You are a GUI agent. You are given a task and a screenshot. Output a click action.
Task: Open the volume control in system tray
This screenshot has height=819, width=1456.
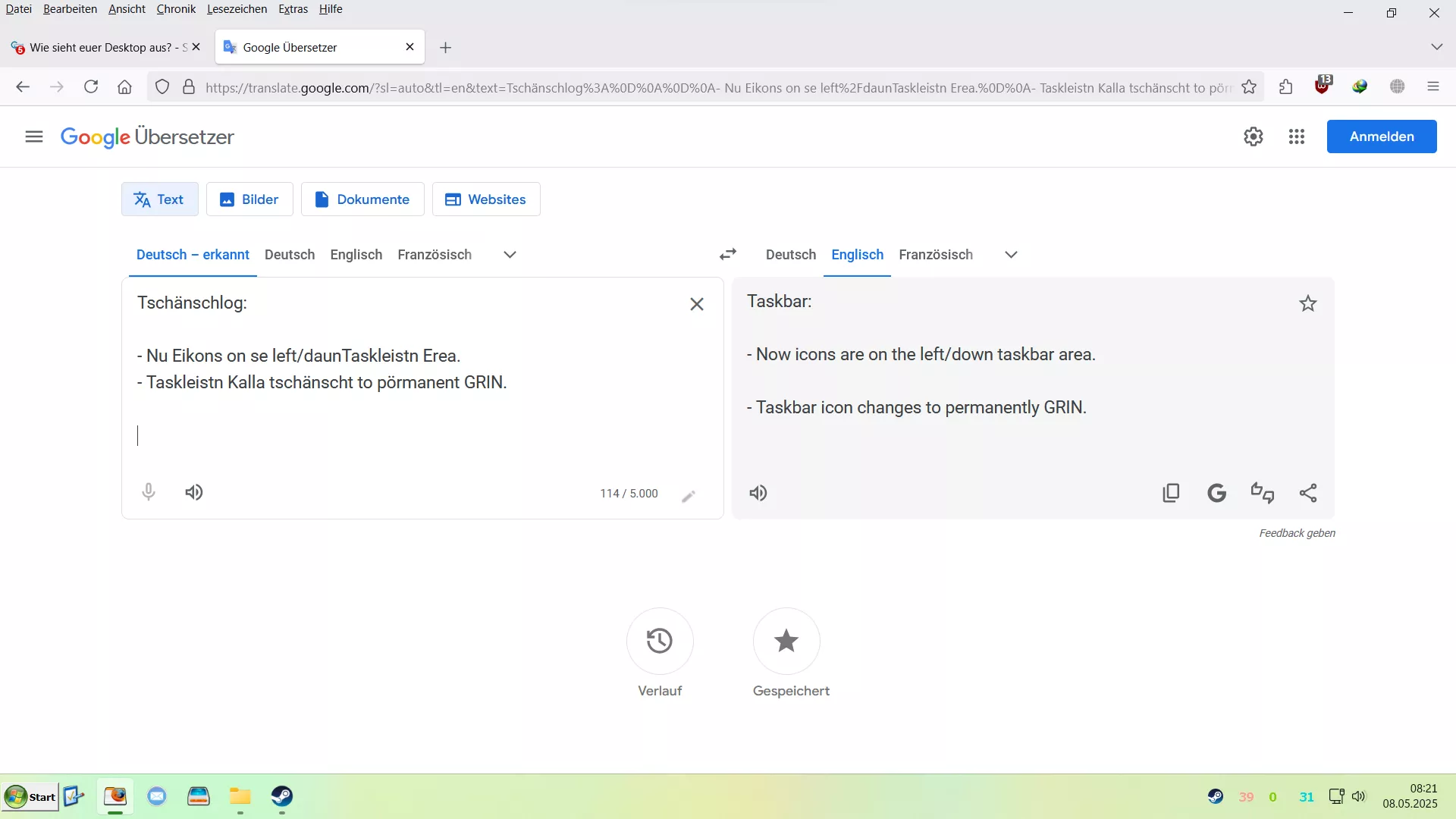pos(1359,796)
